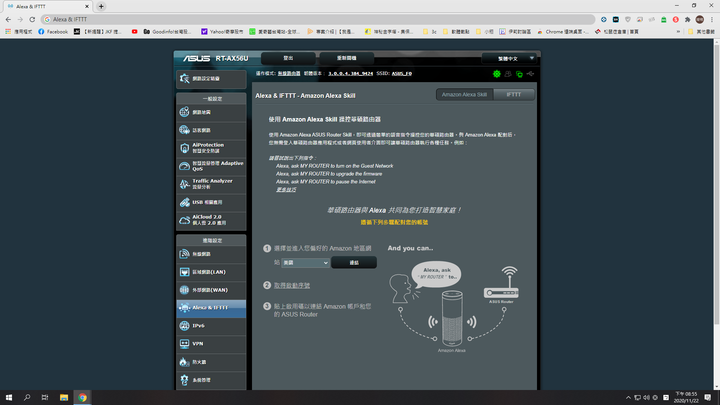Viewport: 720px width, 405px height.
Task: Switch to the IFTTT tab
Action: coord(513,95)
